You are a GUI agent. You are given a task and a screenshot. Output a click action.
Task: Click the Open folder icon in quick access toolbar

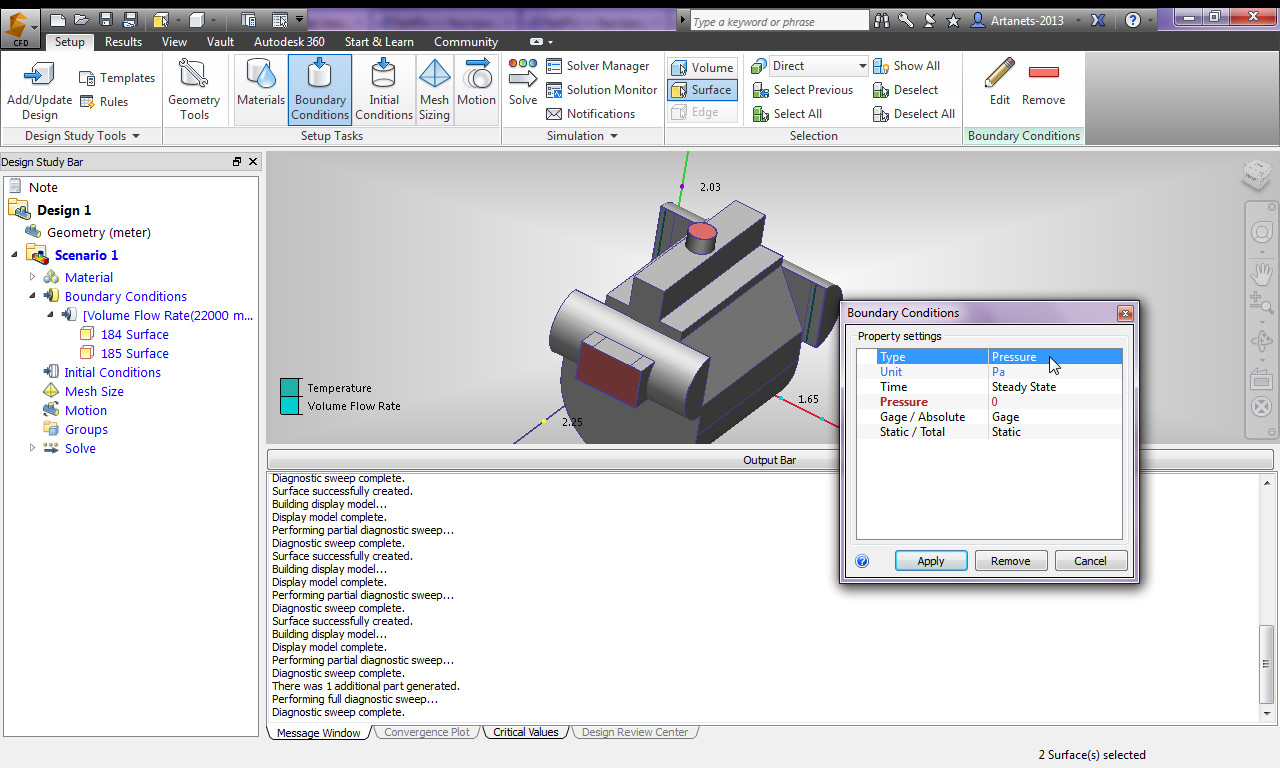click(82, 19)
